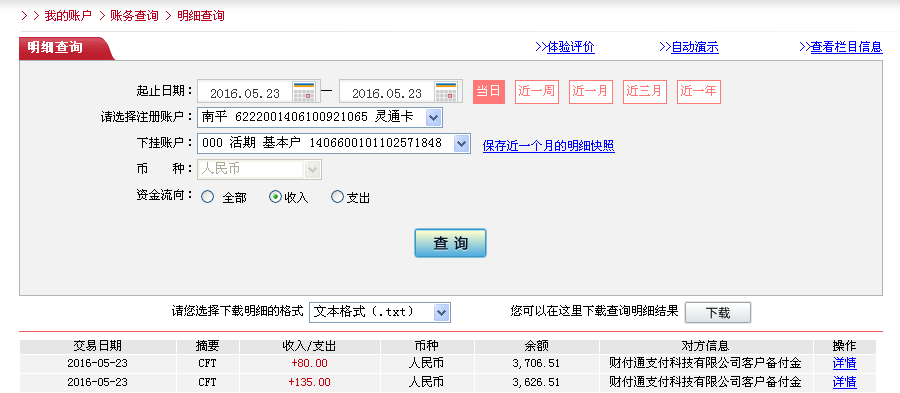Select the balance value 3,706.51
The height and width of the screenshot is (393, 900).
(537, 363)
